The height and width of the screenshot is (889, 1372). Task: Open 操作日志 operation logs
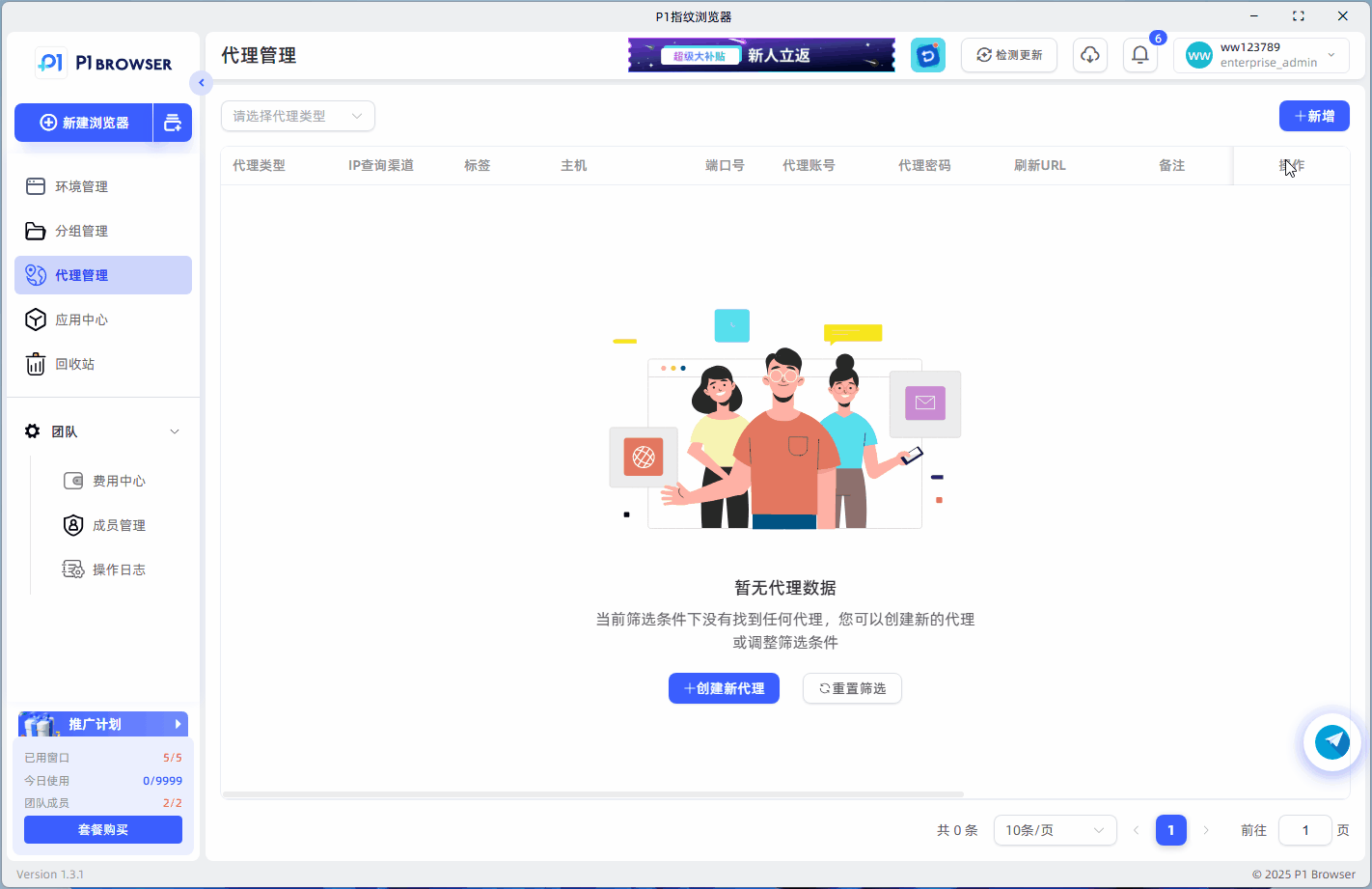coord(118,569)
